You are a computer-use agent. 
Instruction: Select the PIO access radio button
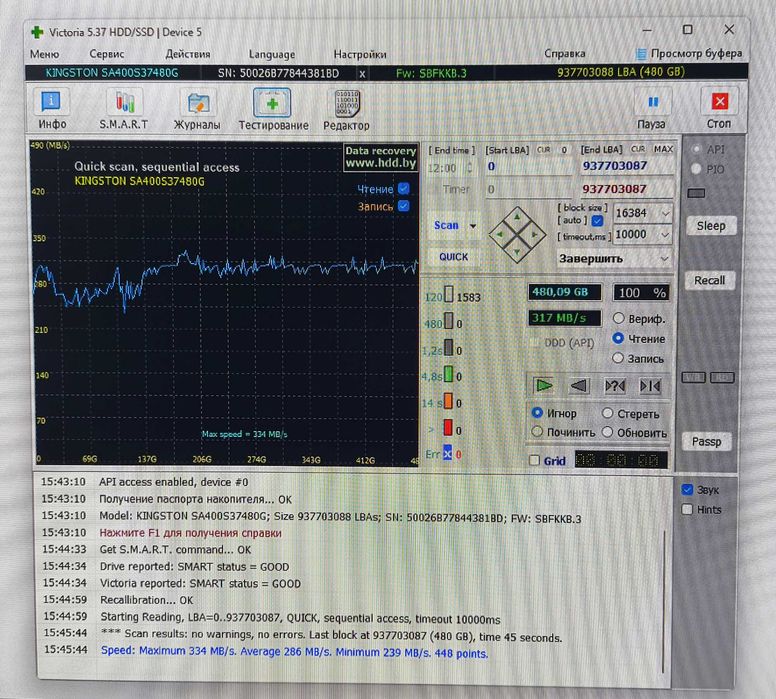click(697, 169)
